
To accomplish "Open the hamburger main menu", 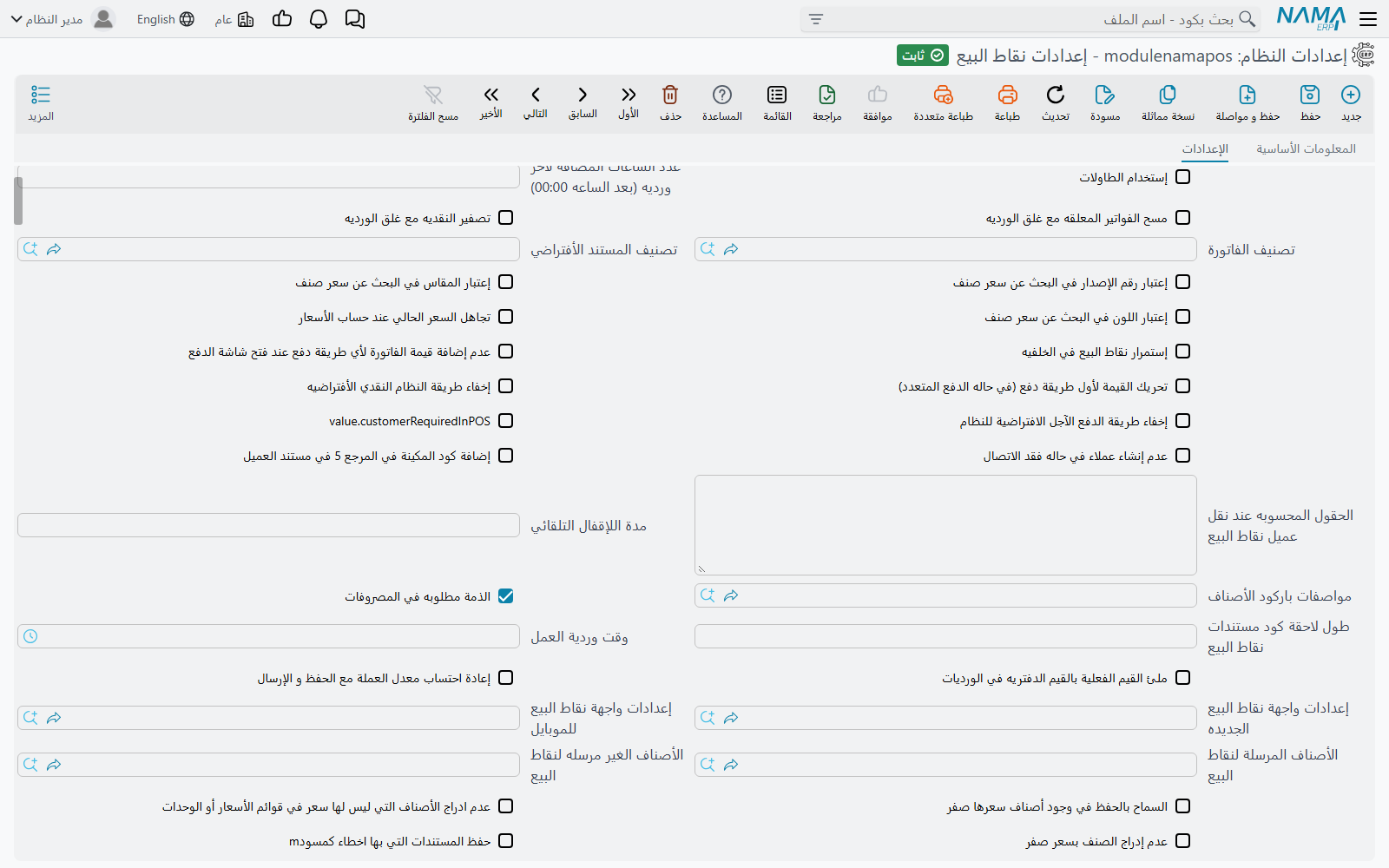I will click(1368, 19).
